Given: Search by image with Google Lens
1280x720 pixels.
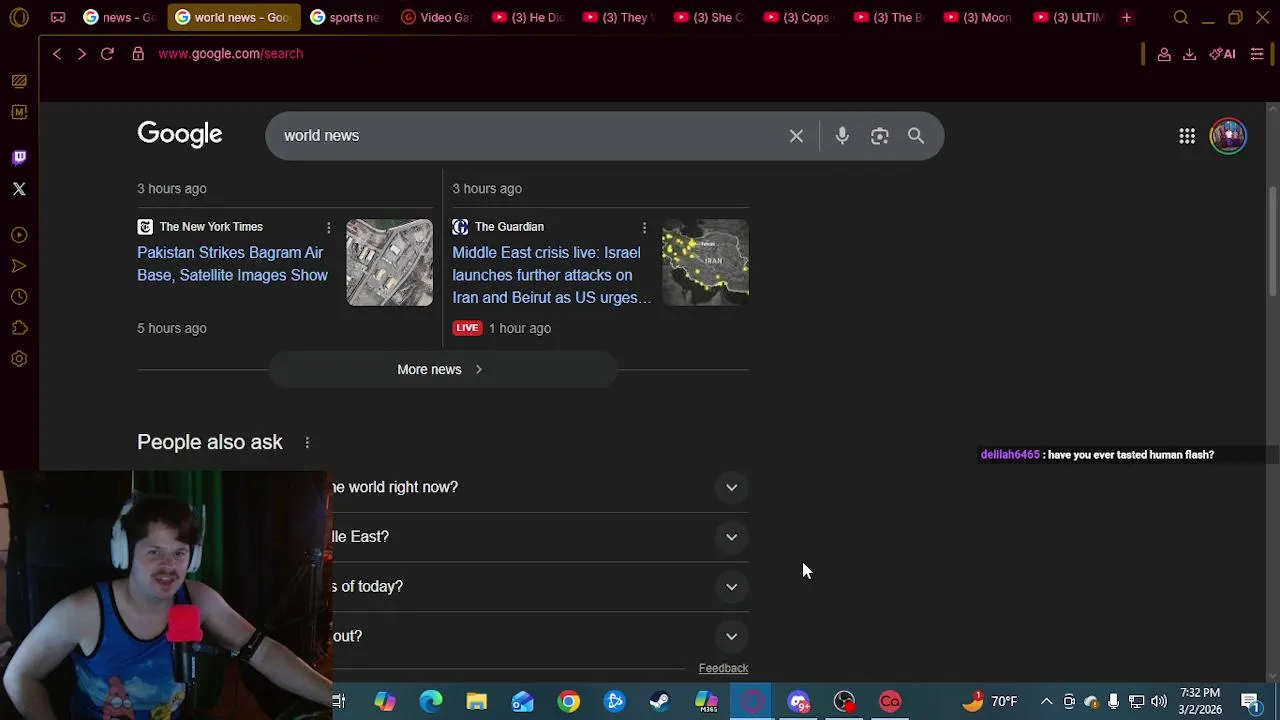Looking at the screenshot, I should click(879, 136).
